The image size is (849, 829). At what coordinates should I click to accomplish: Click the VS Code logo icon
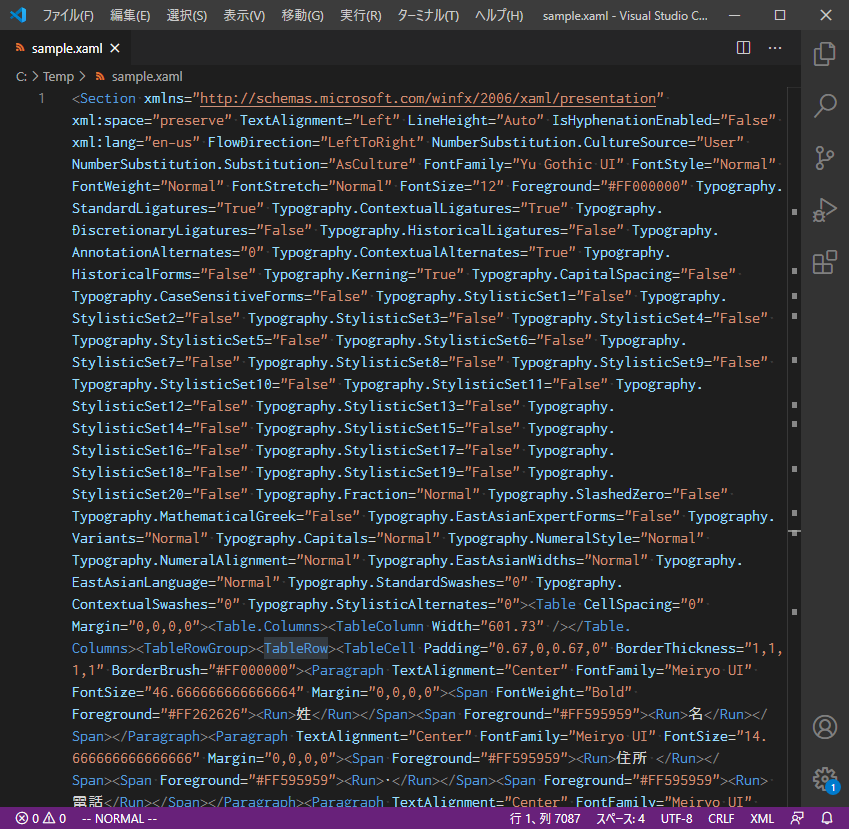pyautogui.click(x=18, y=15)
